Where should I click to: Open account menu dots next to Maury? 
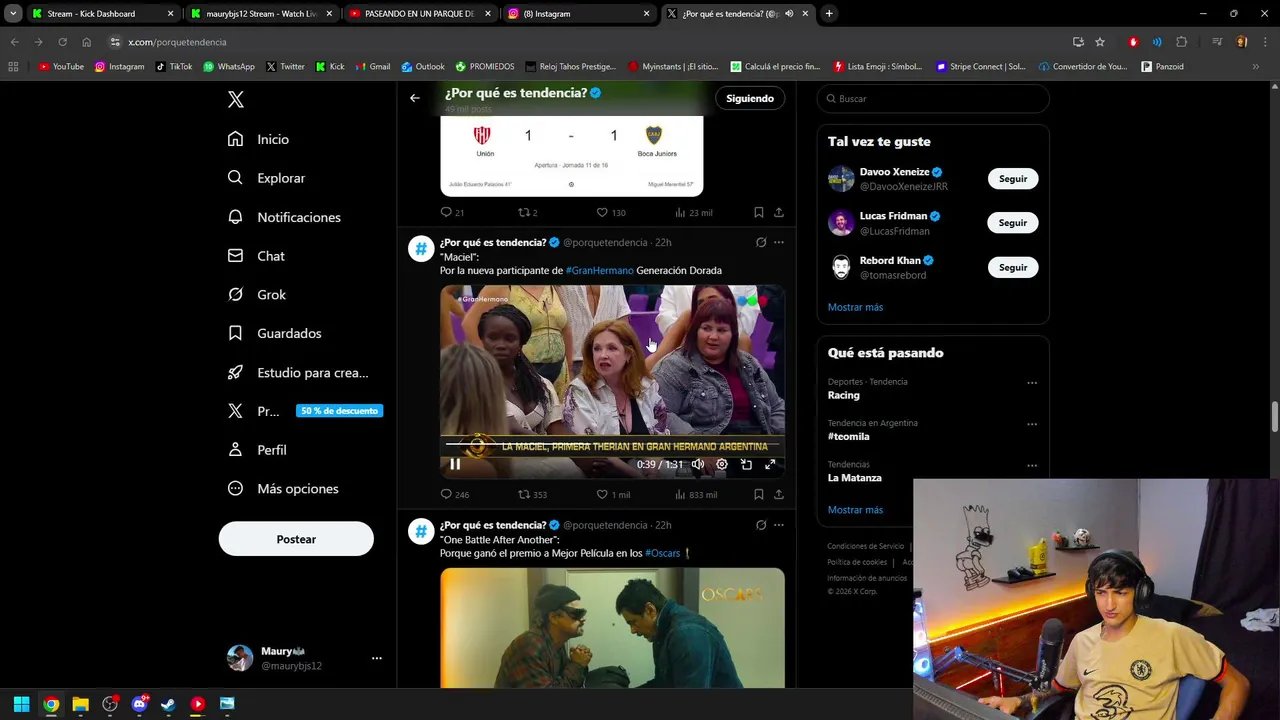[377, 658]
